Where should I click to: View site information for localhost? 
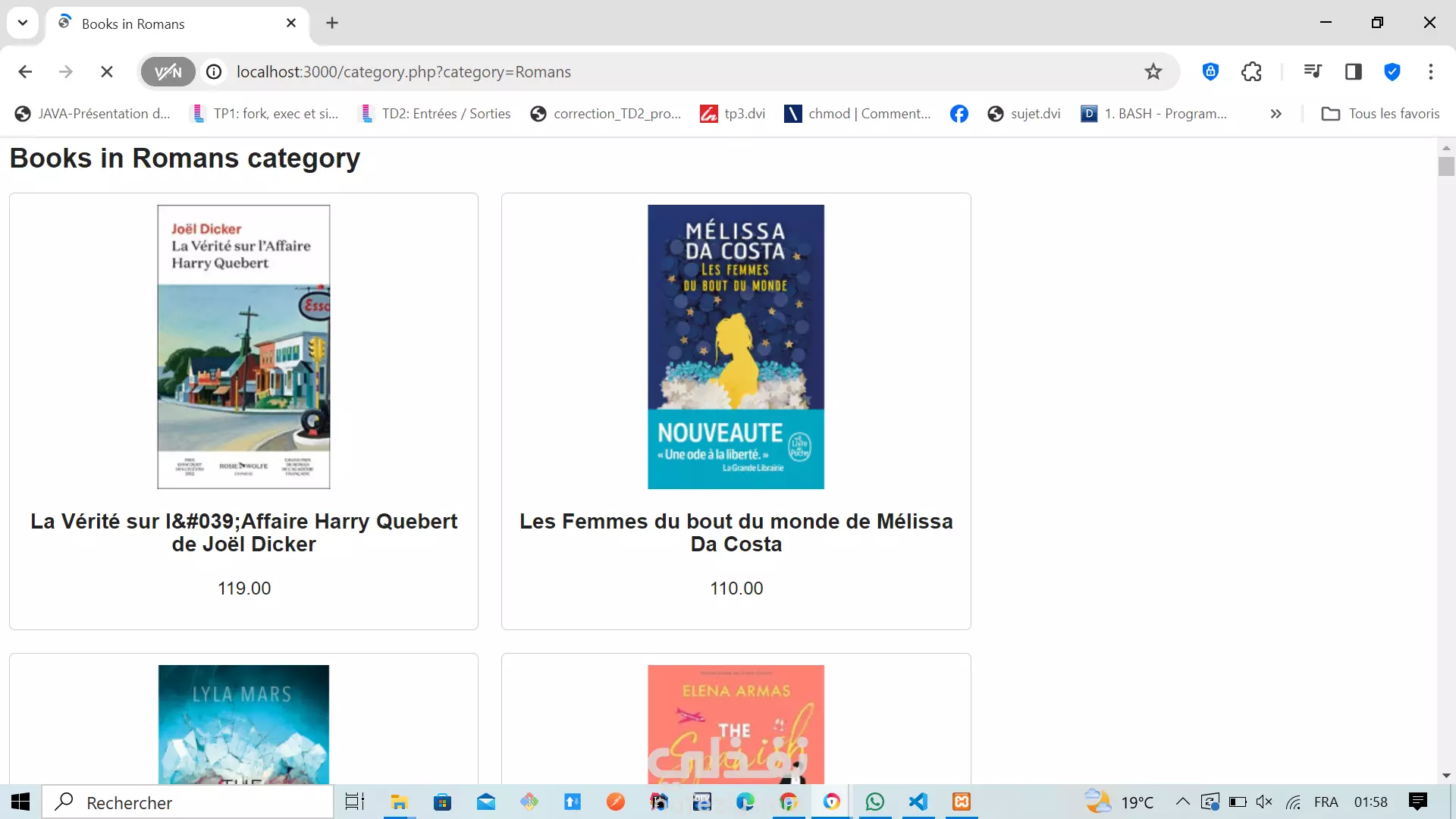pyautogui.click(x=215, y=72)
